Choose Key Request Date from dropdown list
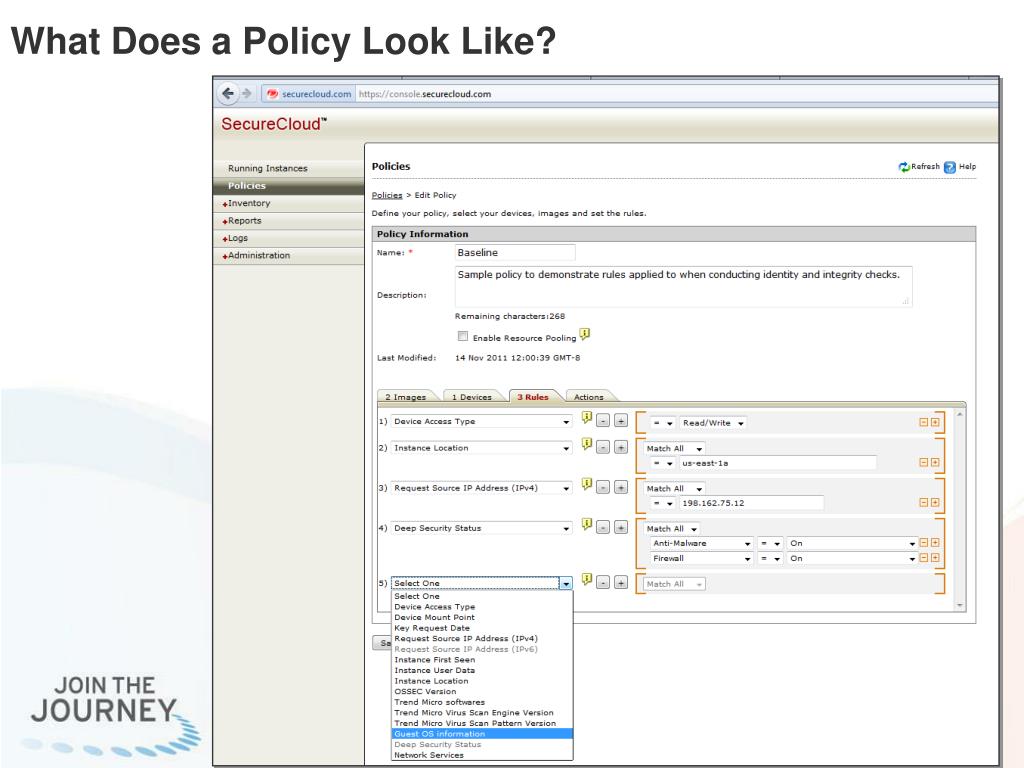The image size is (1024, 768). pyautogui.click(x=483, y=628)
